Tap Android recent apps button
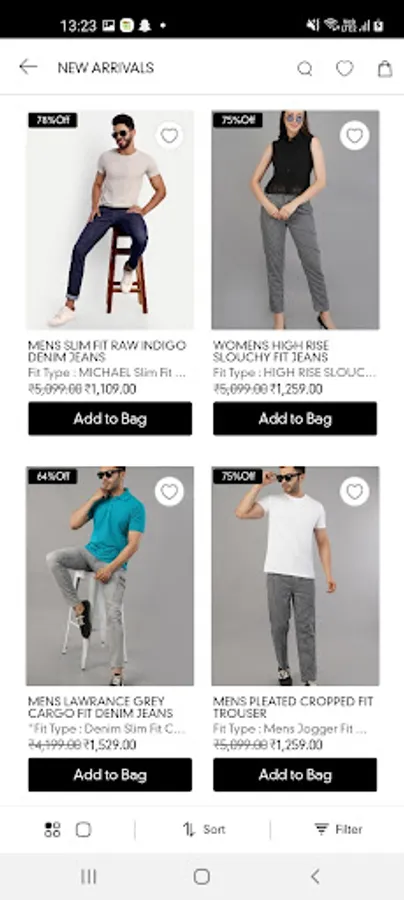This screenshot has height=900, width=404. (x=88, y=876)
